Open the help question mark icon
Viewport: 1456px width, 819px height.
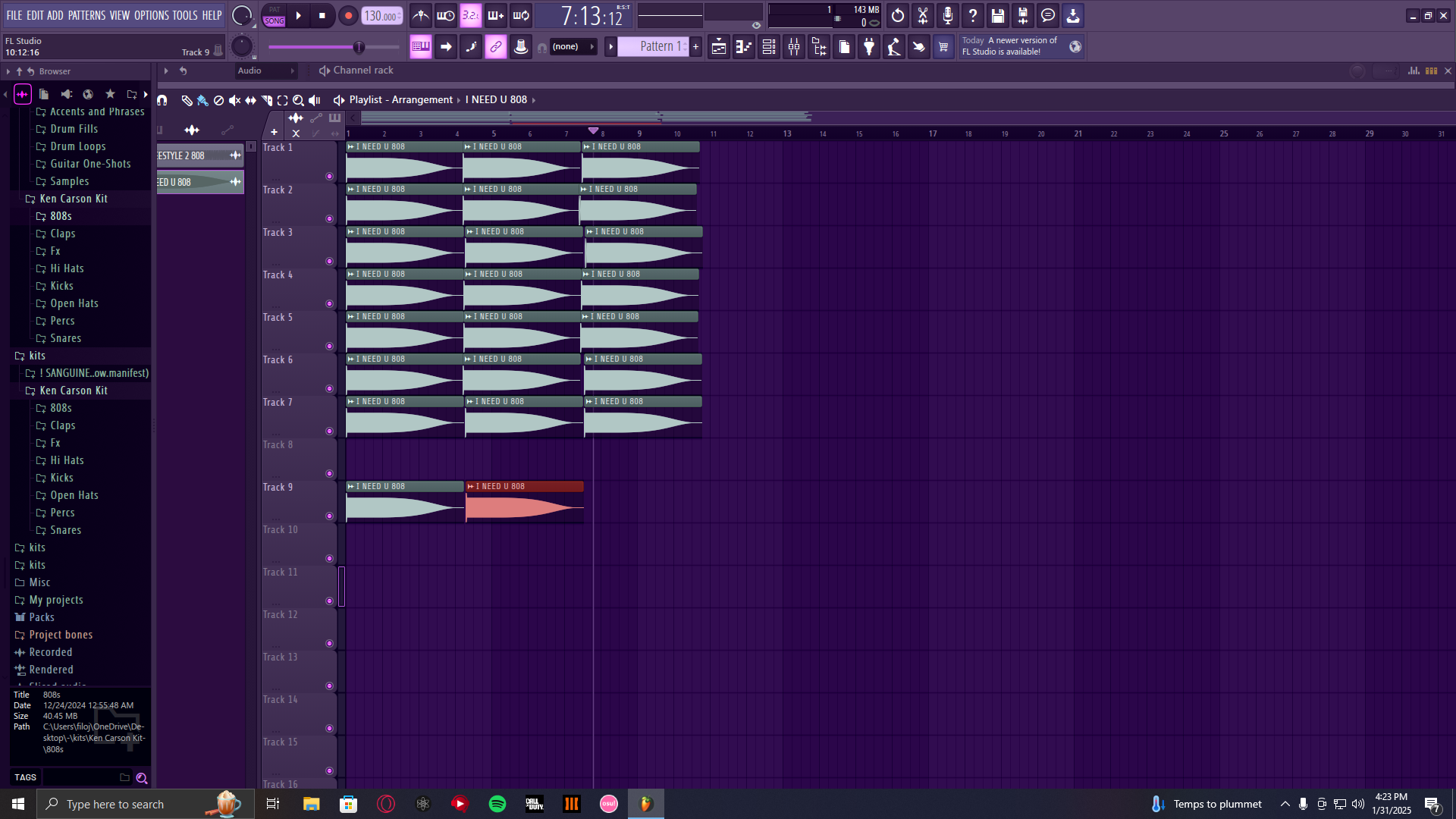click(972, 15)
